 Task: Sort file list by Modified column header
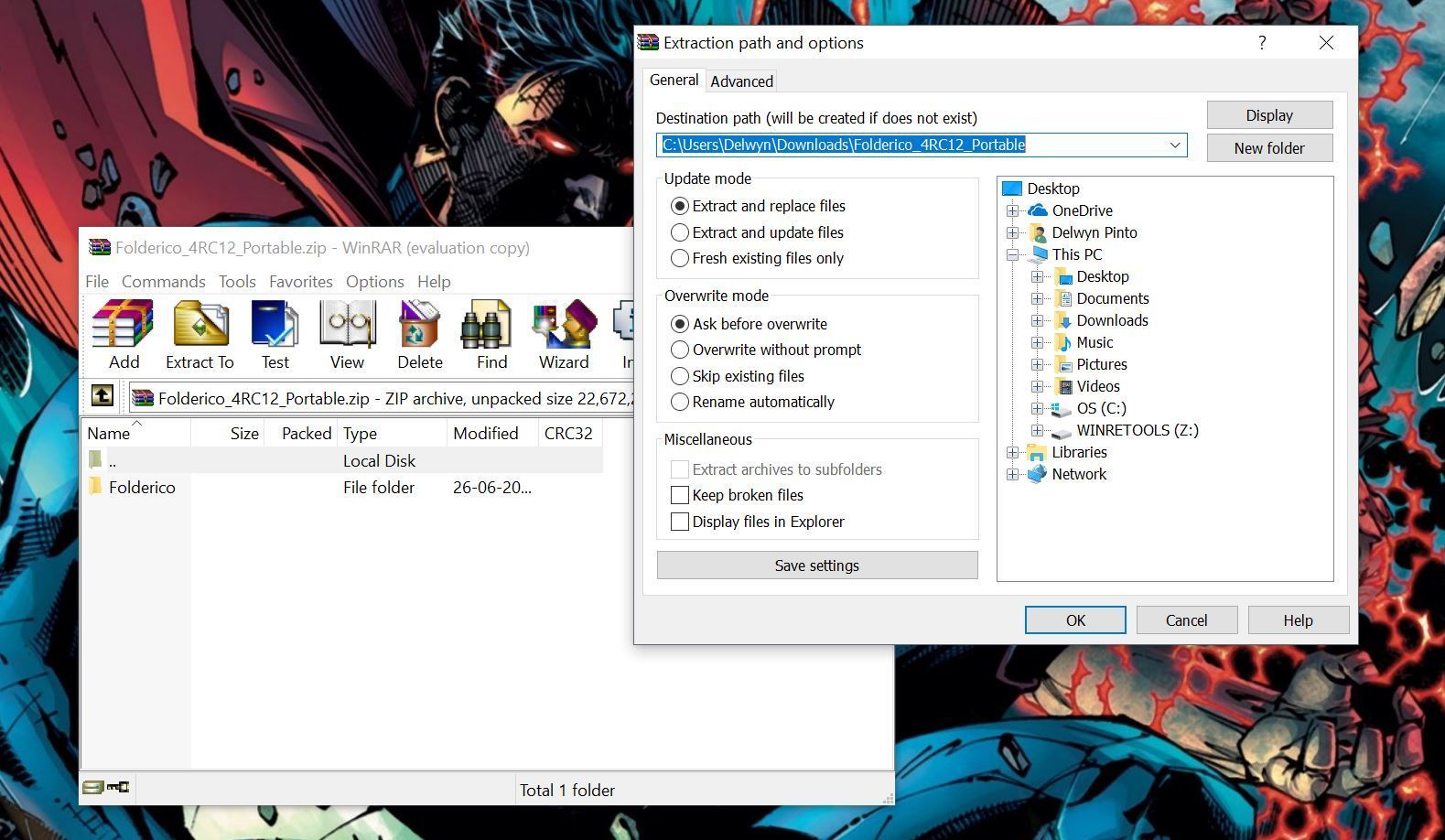(x=492, y=433)
